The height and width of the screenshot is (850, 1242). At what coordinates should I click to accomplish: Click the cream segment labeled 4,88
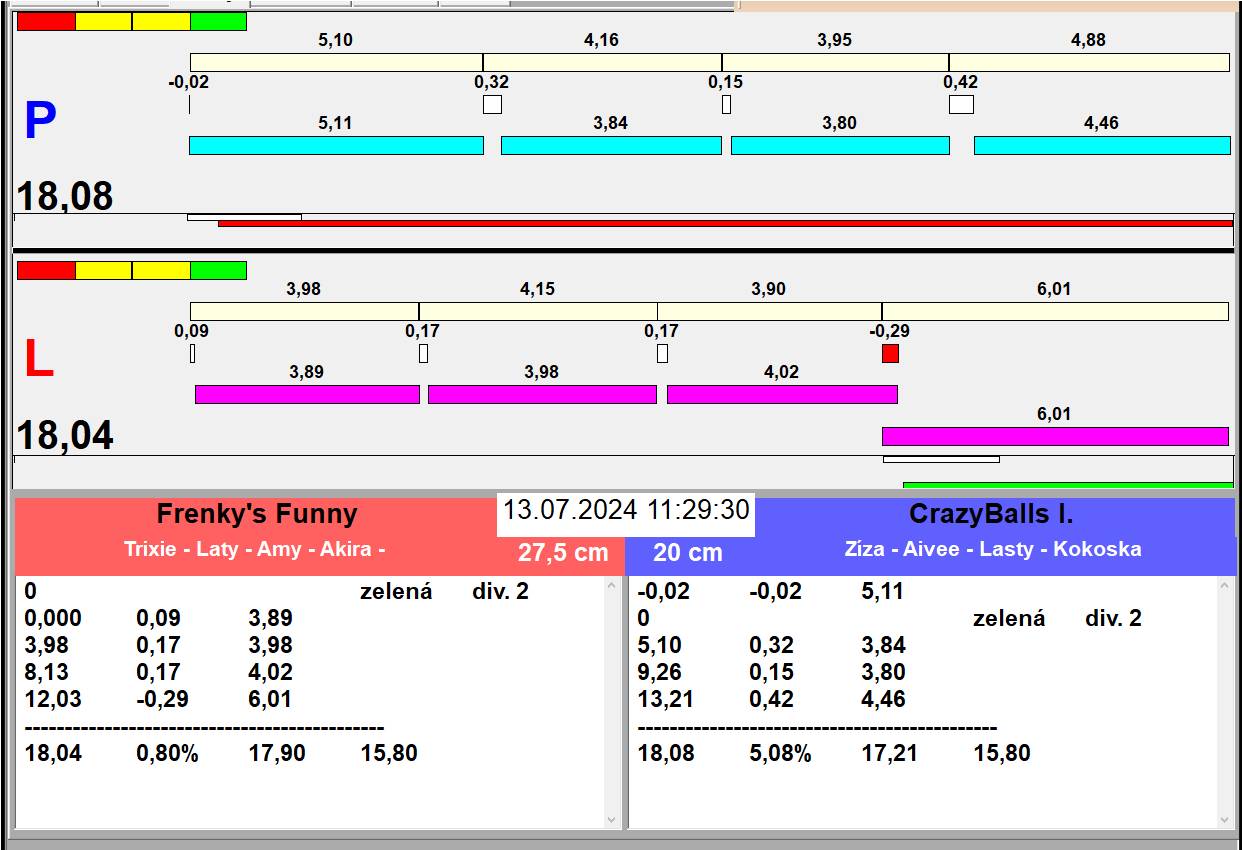[1089, 62]
